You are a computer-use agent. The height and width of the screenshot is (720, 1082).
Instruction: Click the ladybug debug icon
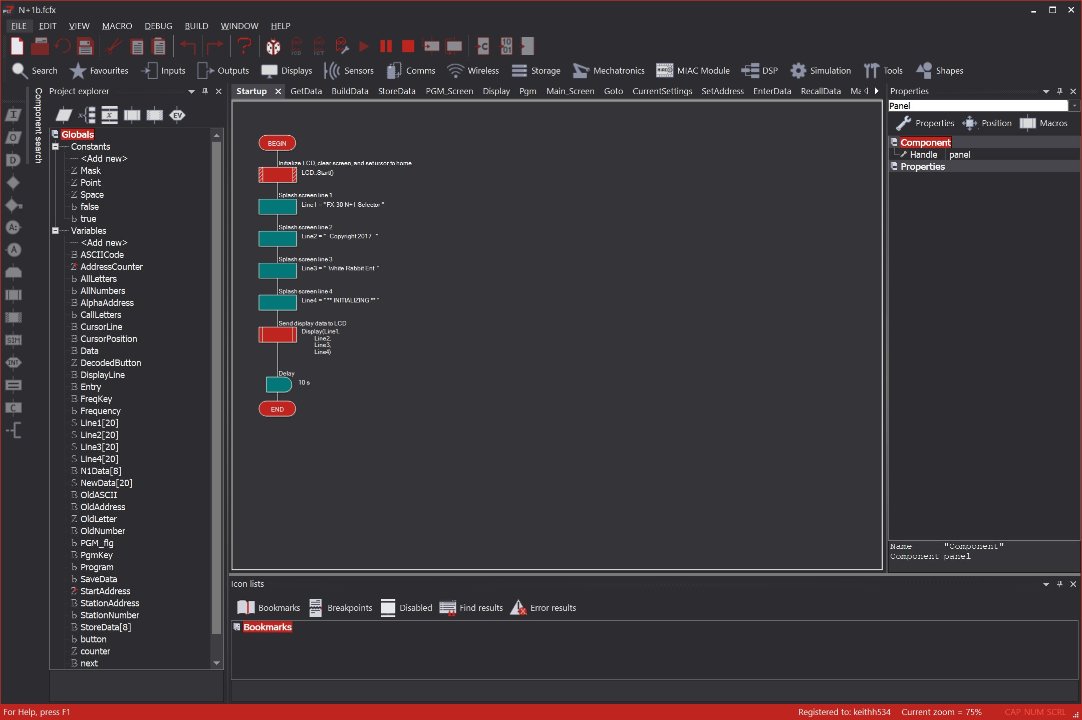click(x=273, y=46)
